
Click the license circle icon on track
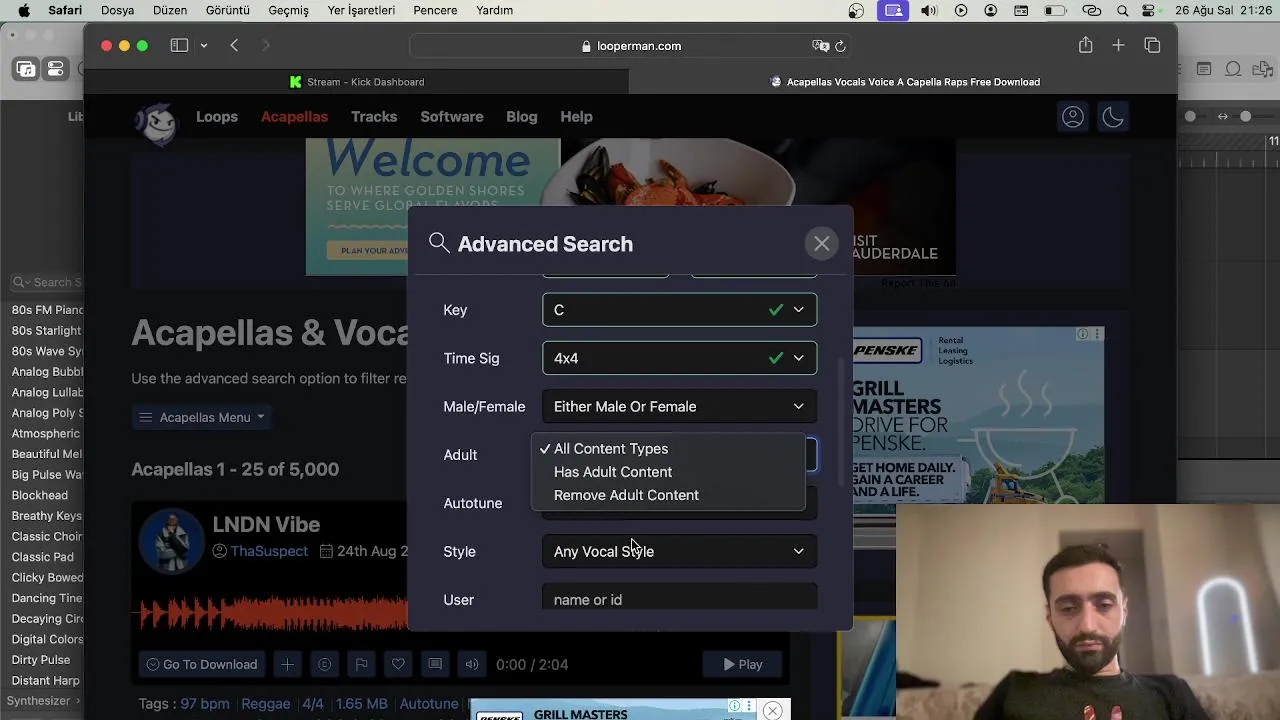(x=324, y=665)
